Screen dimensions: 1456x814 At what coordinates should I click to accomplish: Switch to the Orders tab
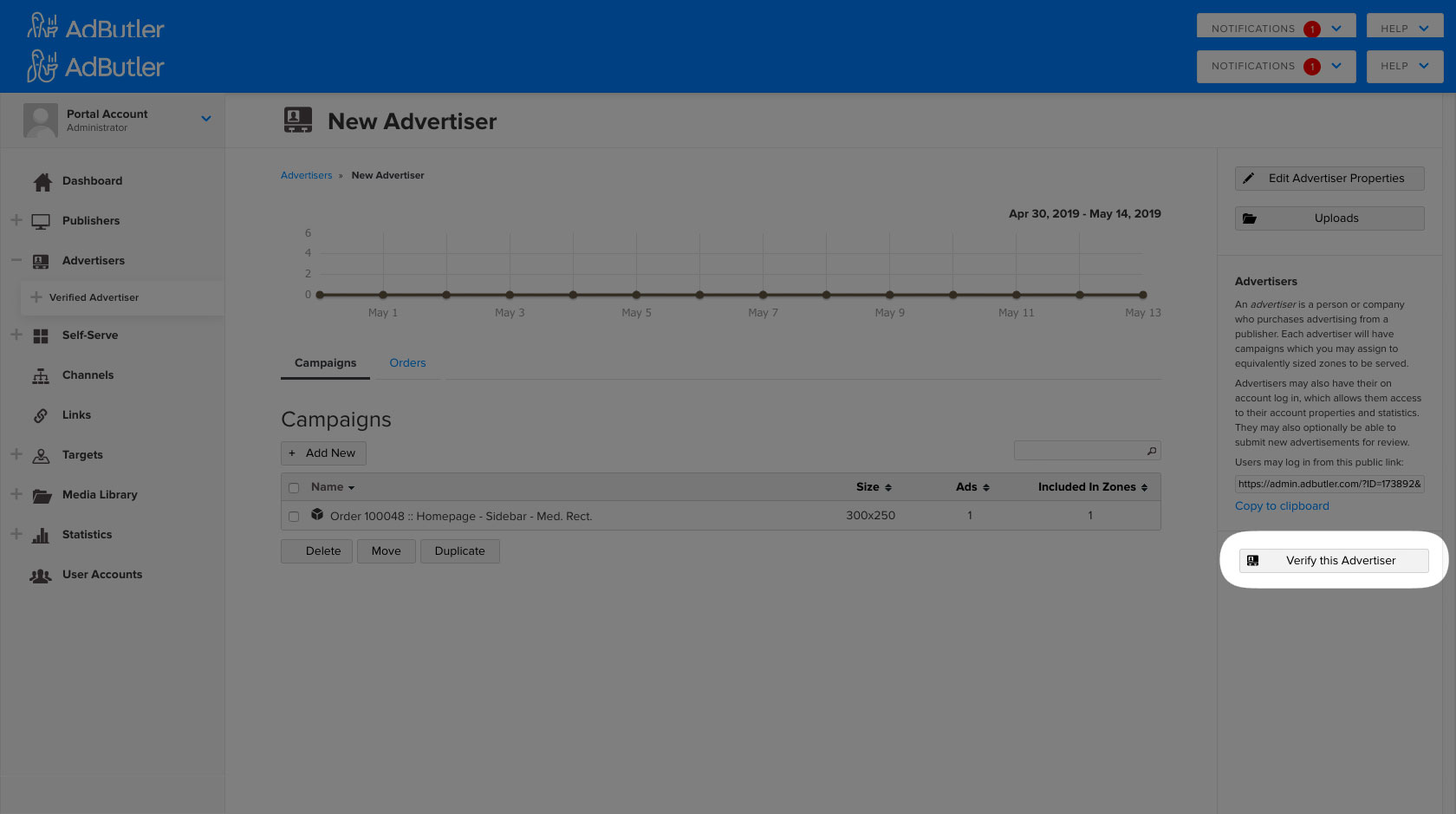pos(407,362)
